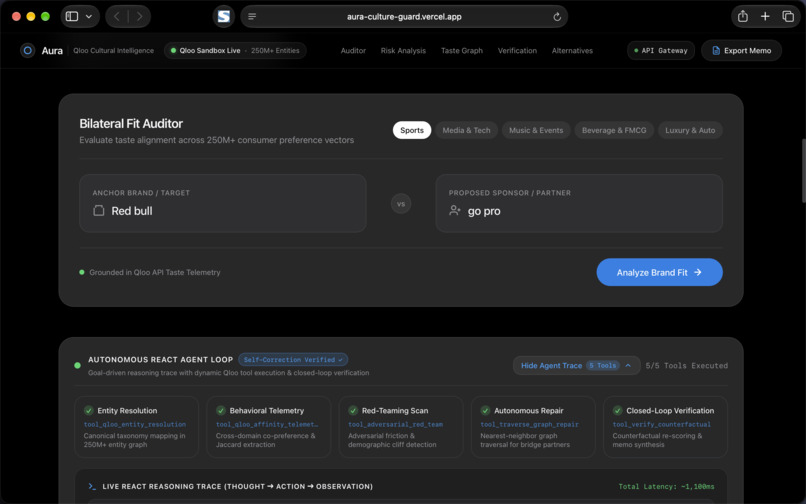This screenshot has width=806, height=504.
Task: Select the Sports category chip
Action: pyautogui.click(x=412, y=130)
